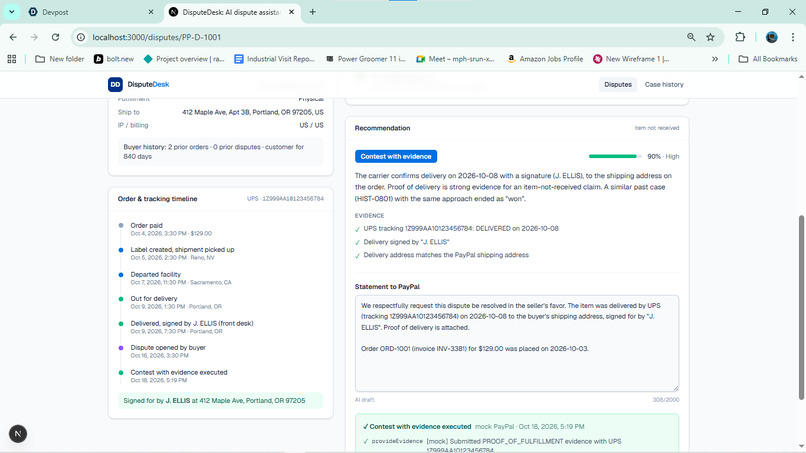Open the apps grid shortcut

click(x=12, y=59)
